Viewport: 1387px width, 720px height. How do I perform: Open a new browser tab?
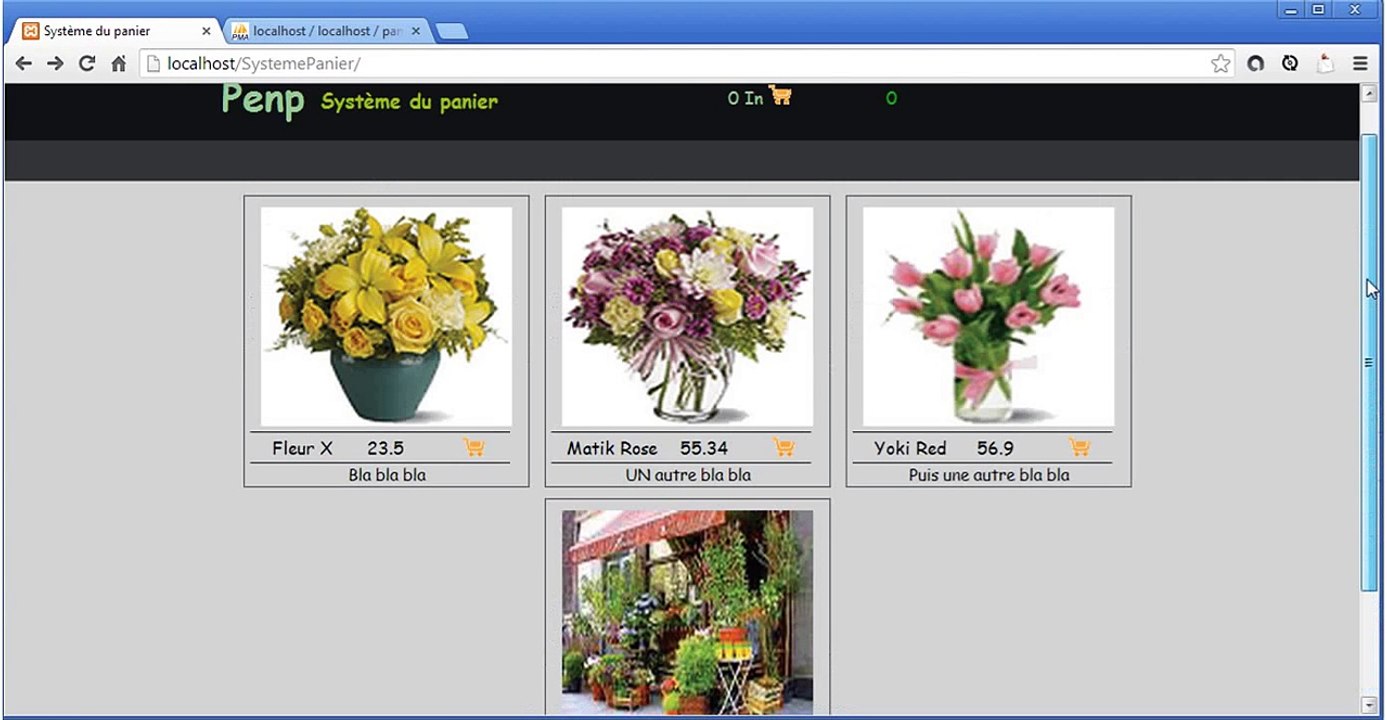pyautogui.click(x=452, y=32)
